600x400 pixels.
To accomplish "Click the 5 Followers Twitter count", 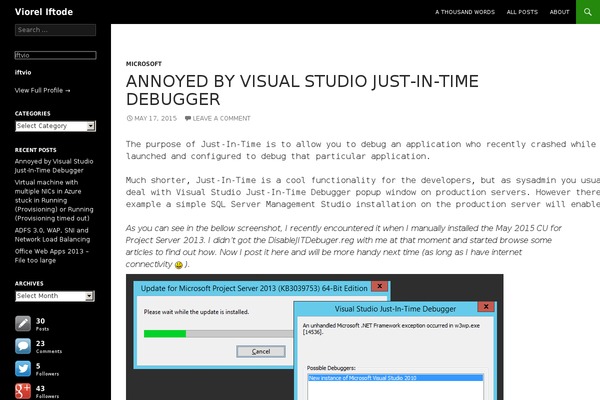I will pos(47,369).
